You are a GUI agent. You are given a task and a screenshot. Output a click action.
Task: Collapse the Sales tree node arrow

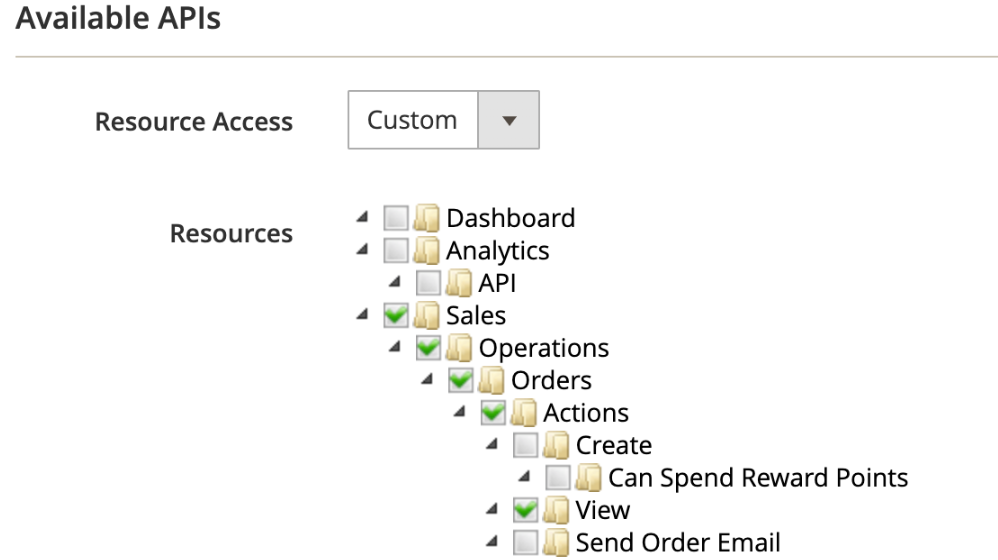[363, 314]
